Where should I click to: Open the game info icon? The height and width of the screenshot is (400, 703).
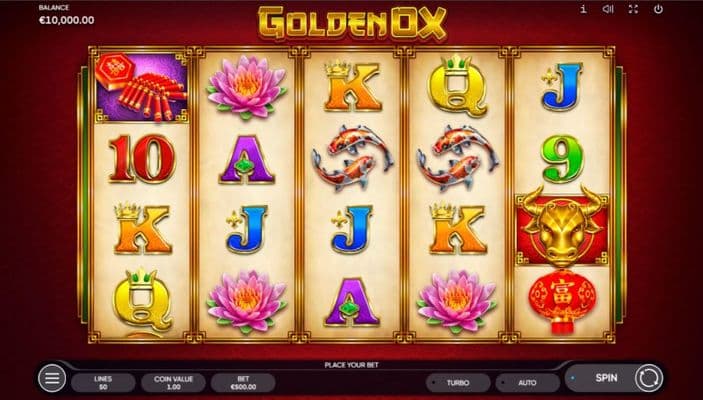(583, 9)
